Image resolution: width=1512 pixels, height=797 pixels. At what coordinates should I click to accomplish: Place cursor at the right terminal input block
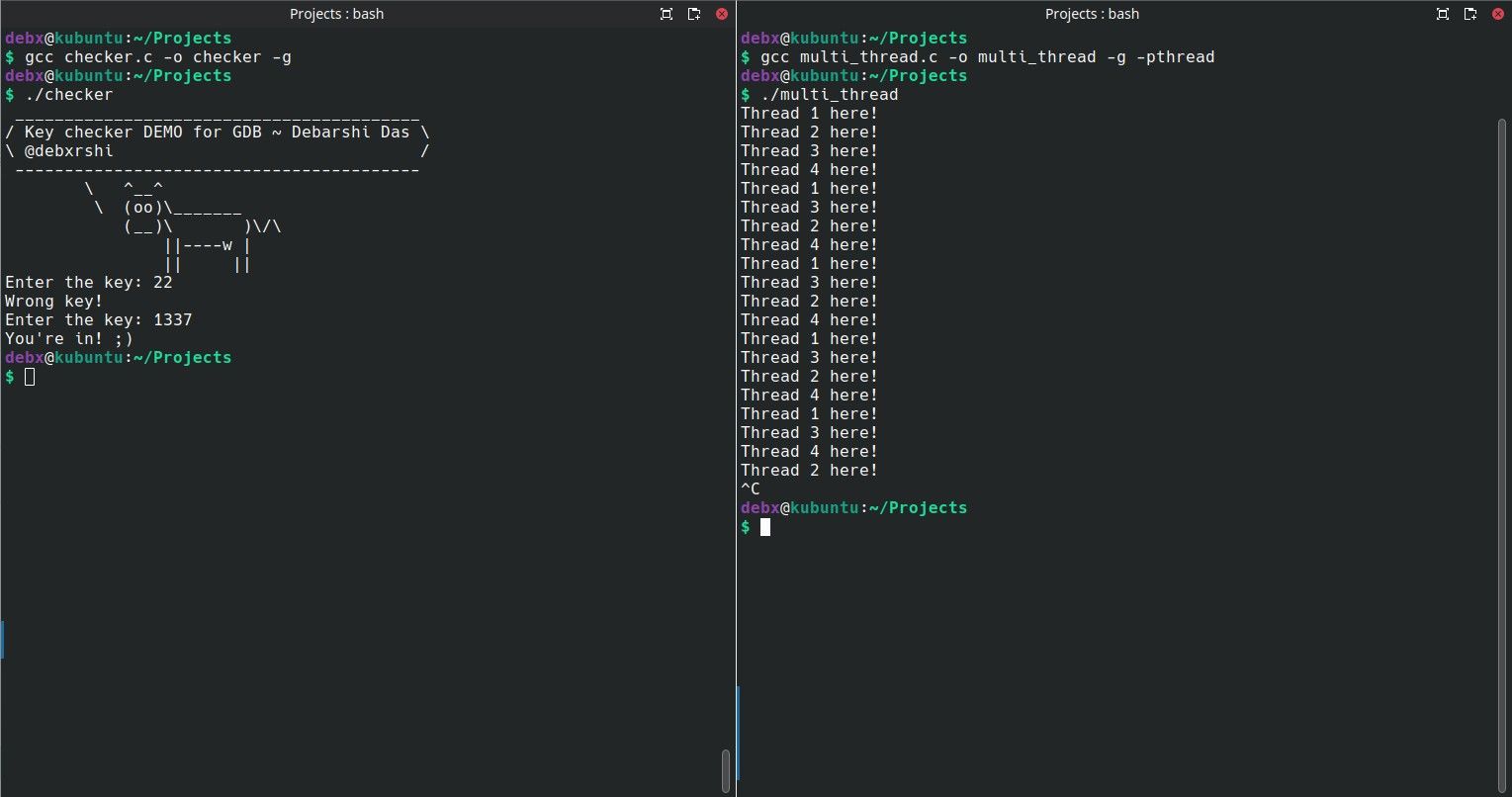(x=764, y=527)
